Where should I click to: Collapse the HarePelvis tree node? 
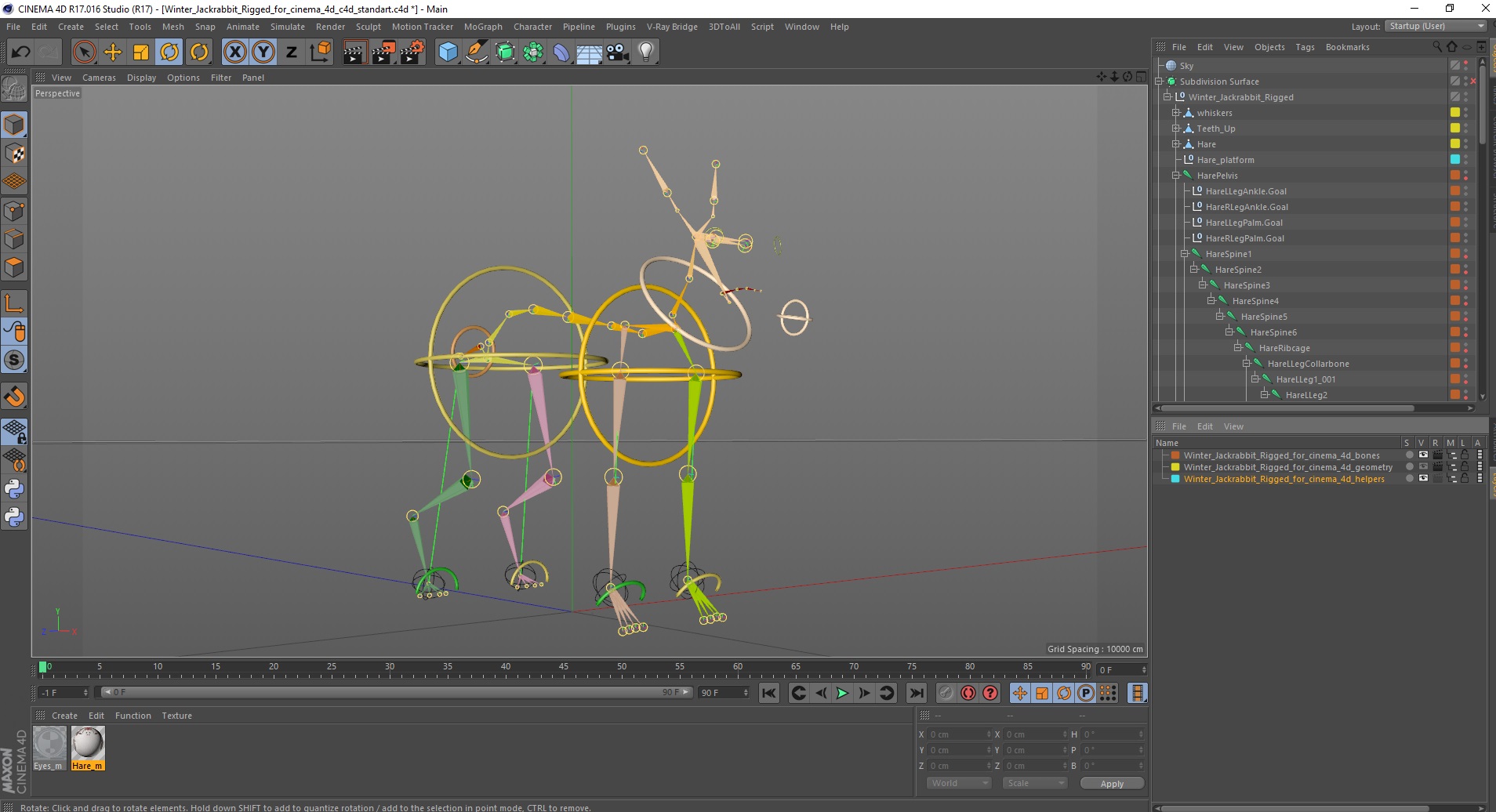pyautogui.click(x=1175, y=176)
